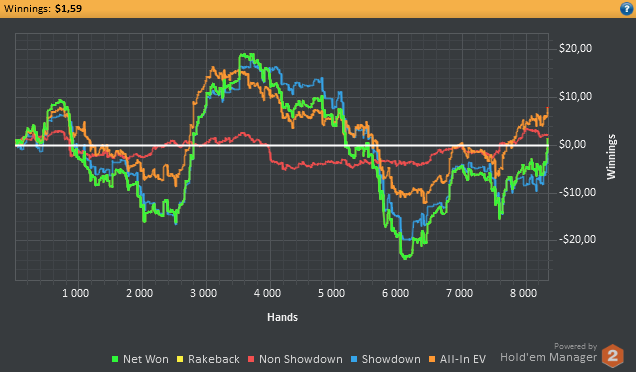The height and width of the screenshot is (372, 636).
Task: Click the 8 000 hands axis label
Action: click(x=524, y=293)
